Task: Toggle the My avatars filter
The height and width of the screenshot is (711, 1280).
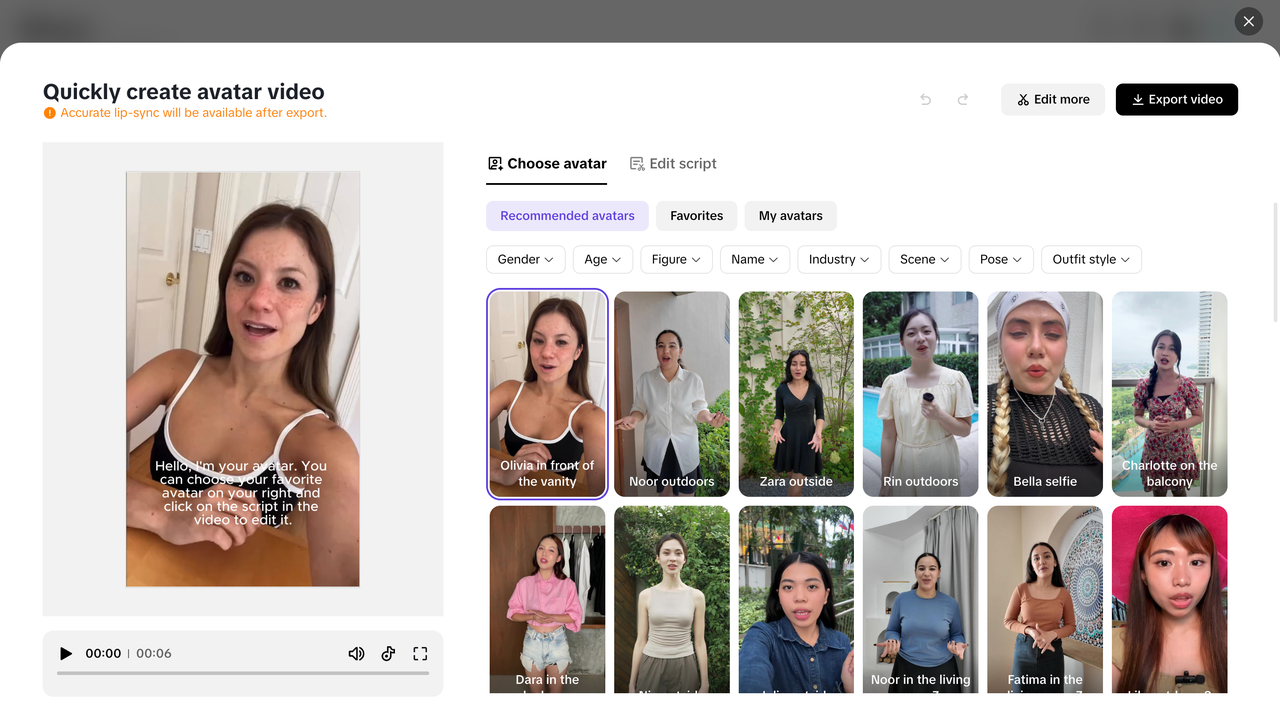Action: coord(790,215)
